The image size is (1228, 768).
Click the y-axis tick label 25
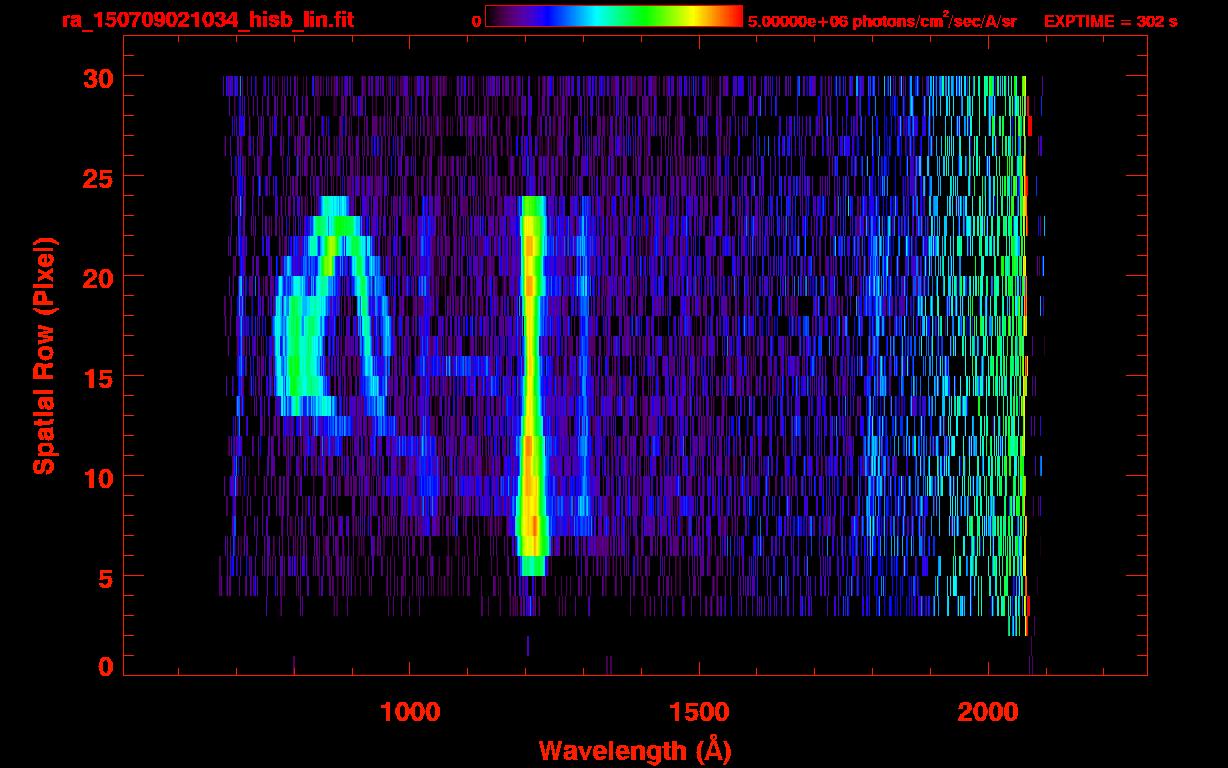pos(98,177)
